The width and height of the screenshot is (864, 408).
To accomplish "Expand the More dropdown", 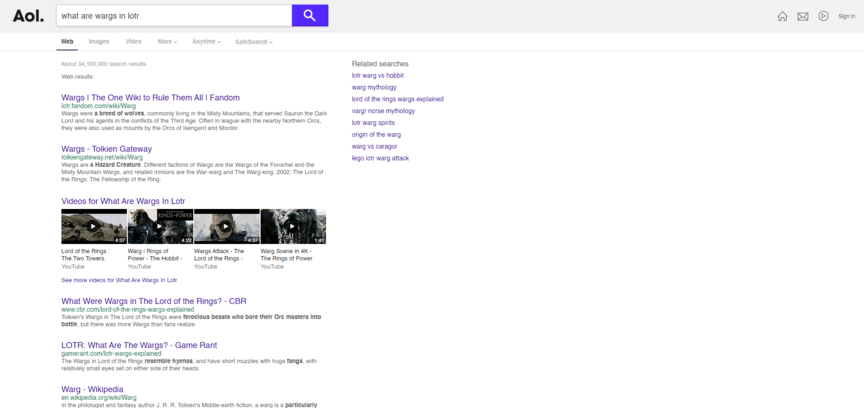I will (x=168, y=41).
